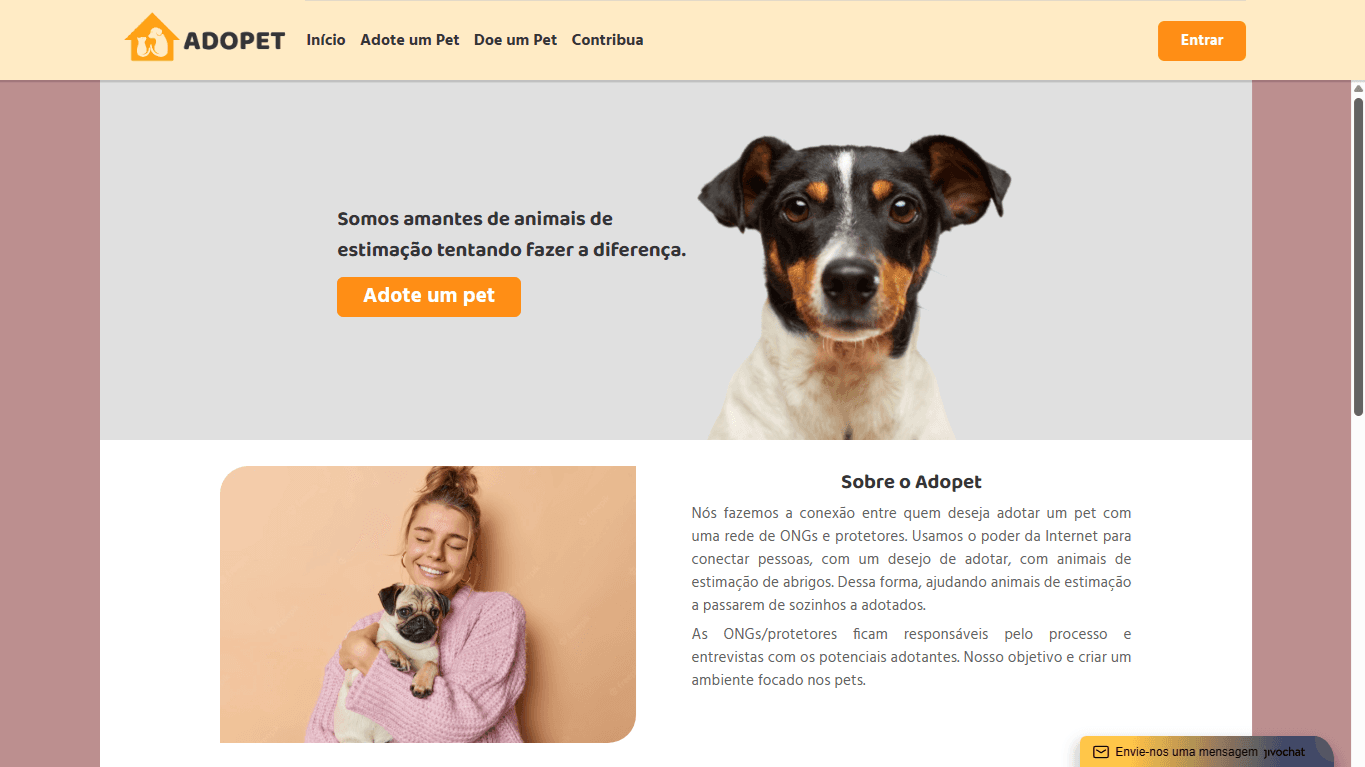Click the scrollbar track below the thumb
This screenshot has height=767, width=1365.
tap(1358, 590)
